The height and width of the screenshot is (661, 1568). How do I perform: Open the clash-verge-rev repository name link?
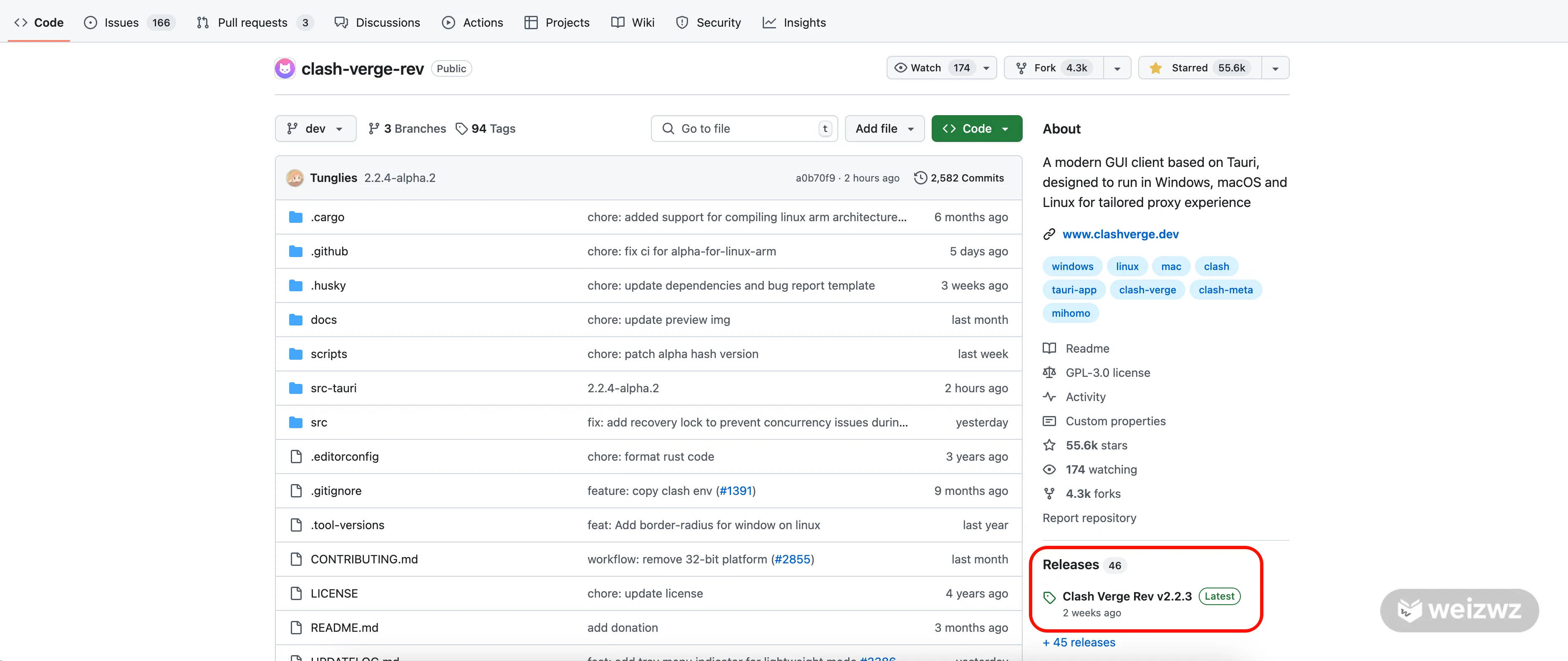(362, 69)
